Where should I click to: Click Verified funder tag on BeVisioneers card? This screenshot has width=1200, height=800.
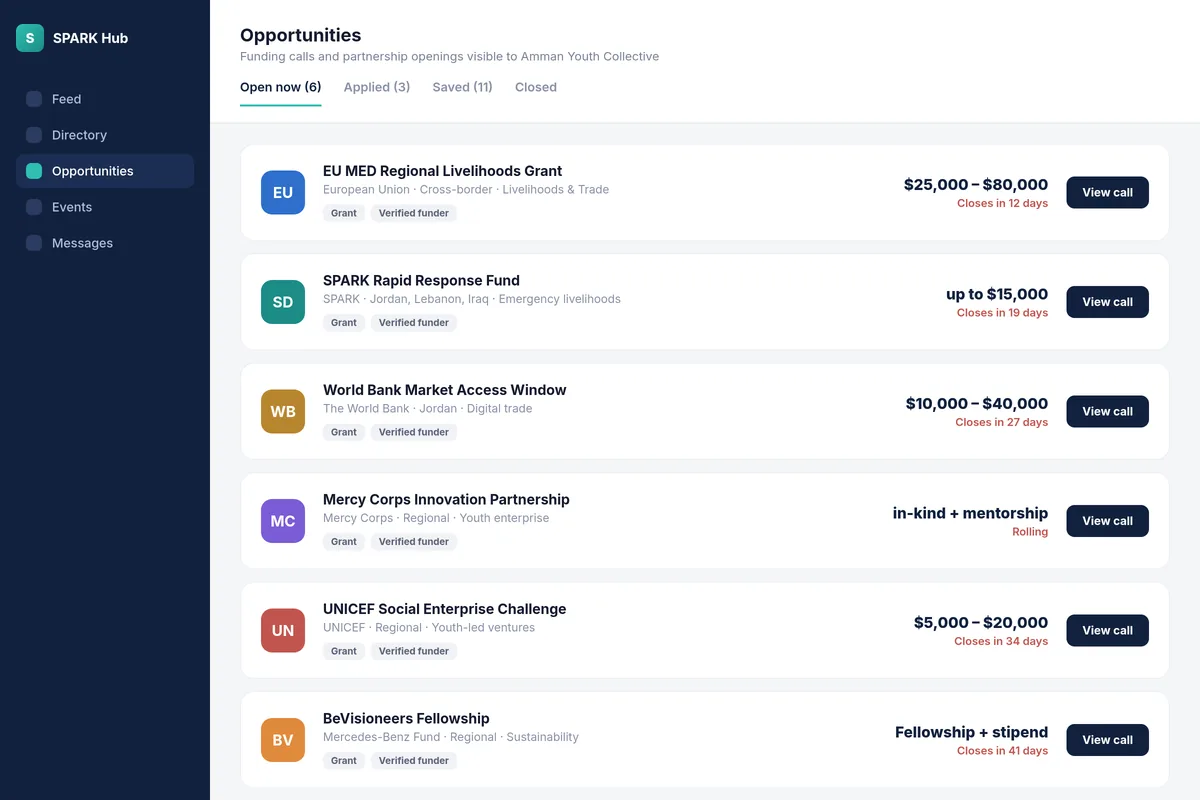(414, 761)
